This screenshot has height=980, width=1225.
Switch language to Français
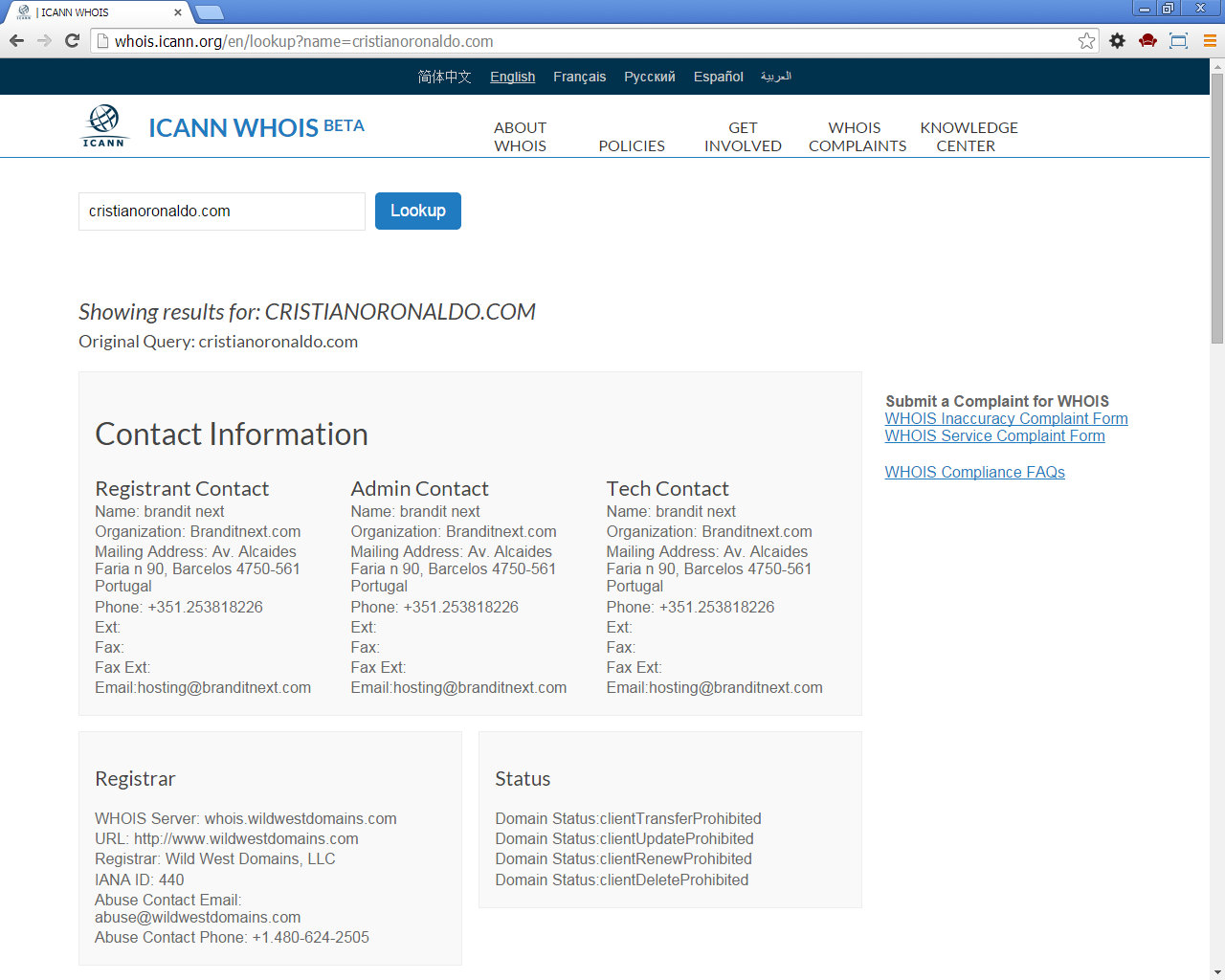(x=580, y=77)
